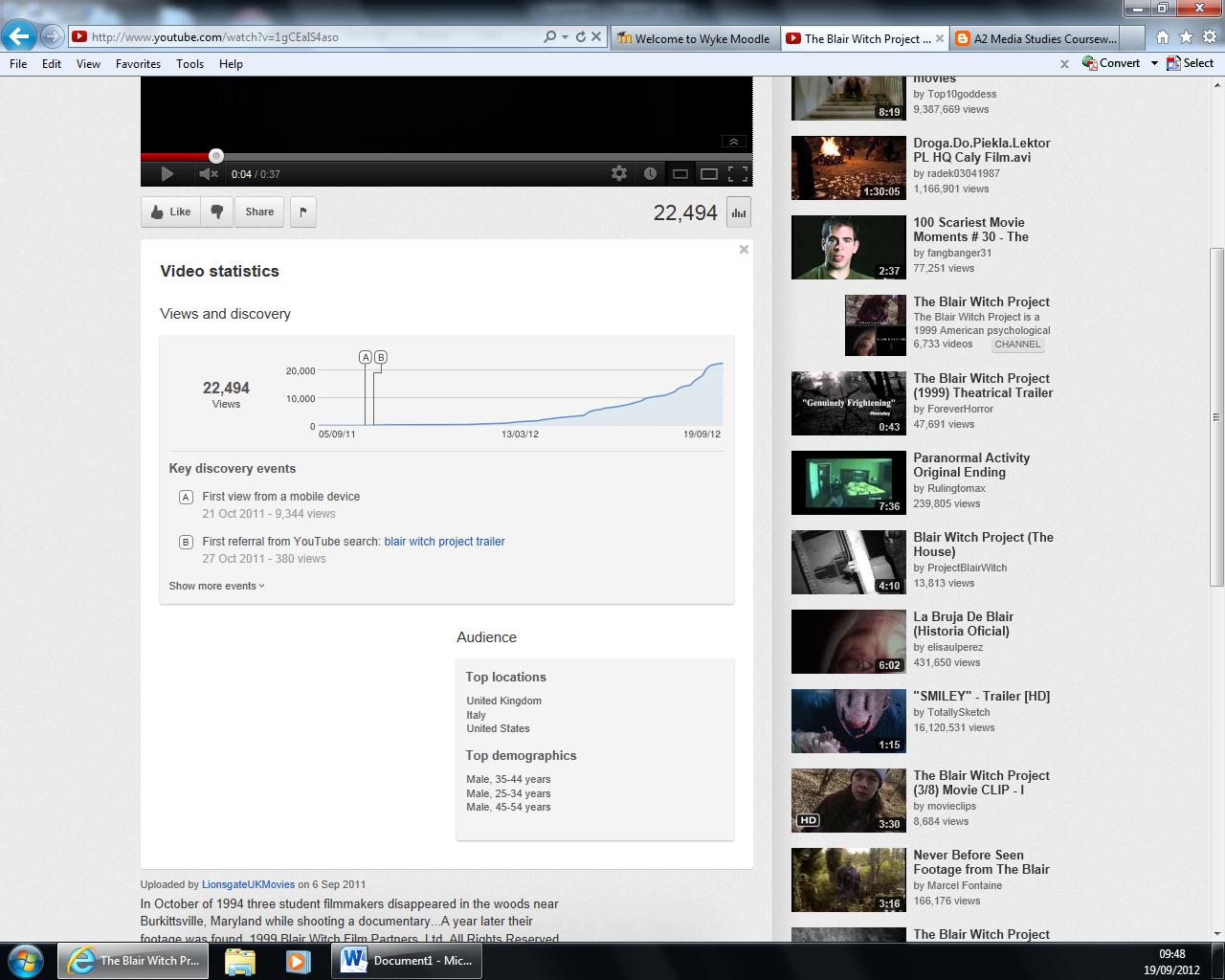The width and height of the screenshot is (1225, 980).
Task: Select marker A on the views graph
Action: pyautogui.click(x=365, y=357)
